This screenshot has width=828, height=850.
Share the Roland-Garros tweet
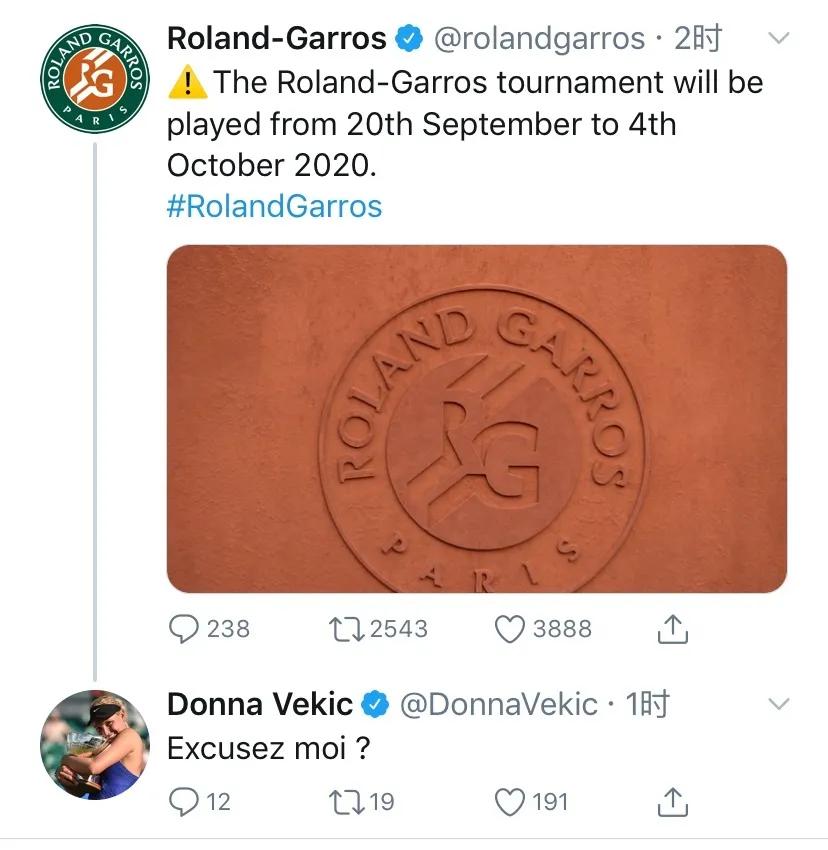pyautogui.click(x=672, y=628)
